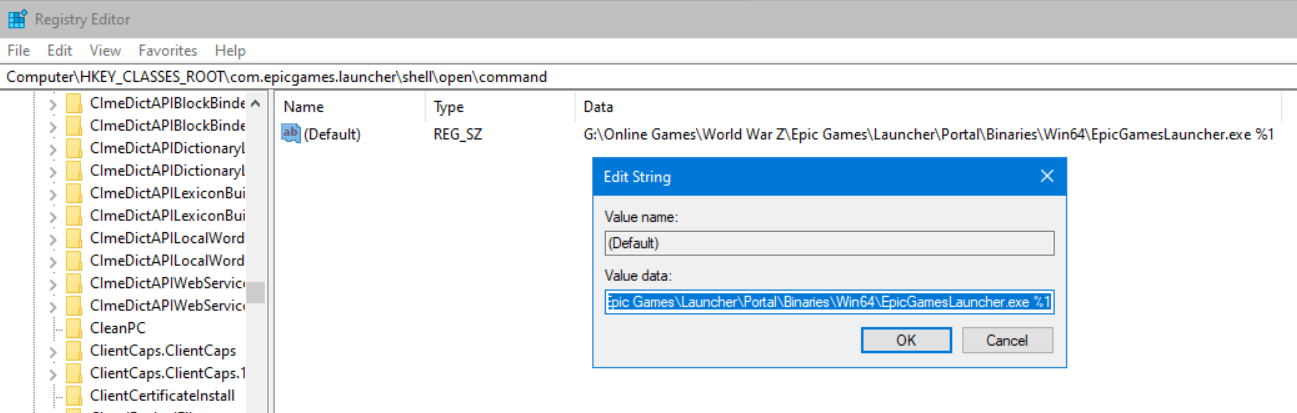Select the ClientCaps.ClientCaps.1 key label
The height and width of the screenshot is (413, 1297).
(167, 373)
